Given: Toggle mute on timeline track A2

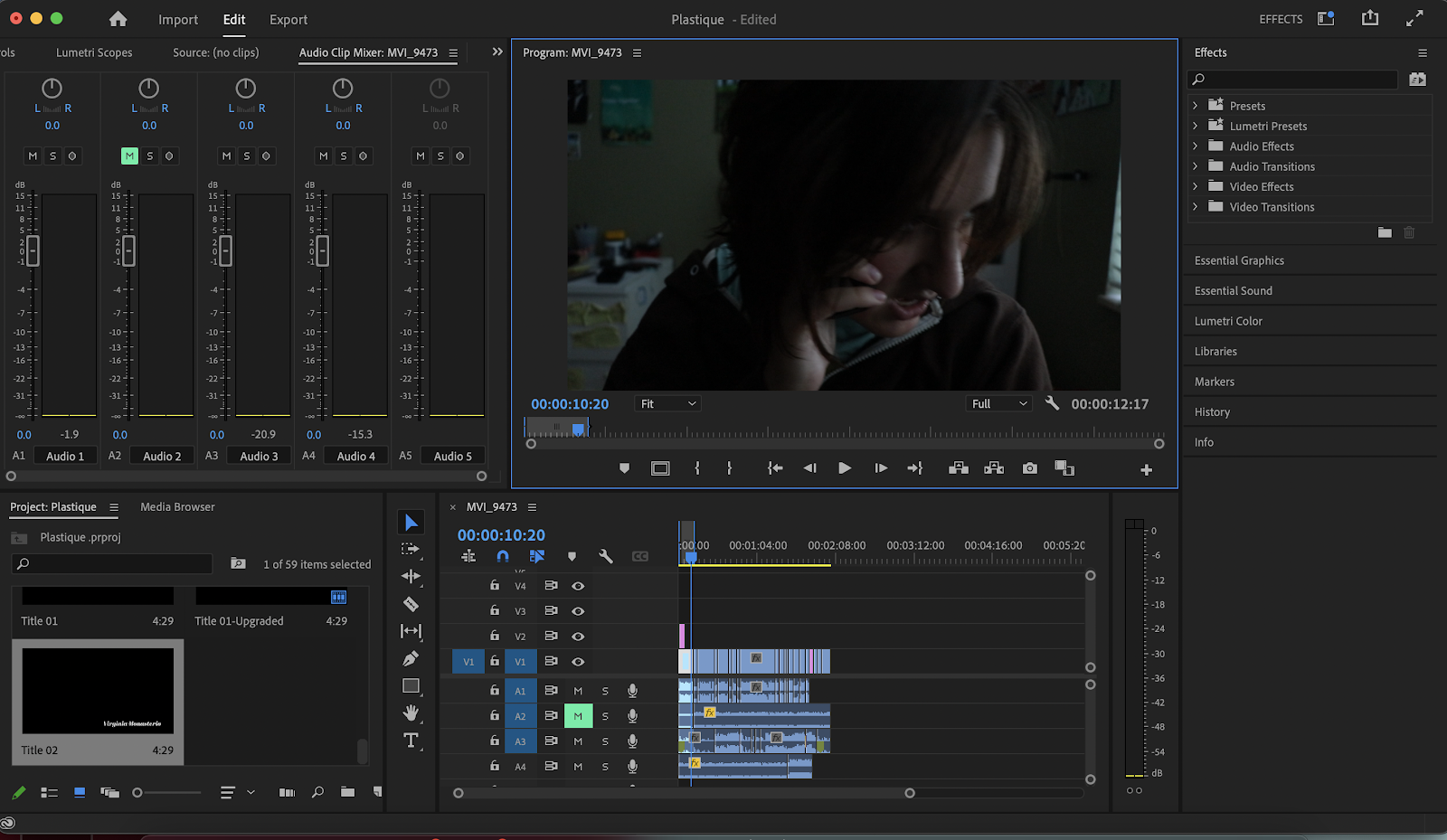Looking at the screenshot, I should pyautogui.click(x=578, y=716).
